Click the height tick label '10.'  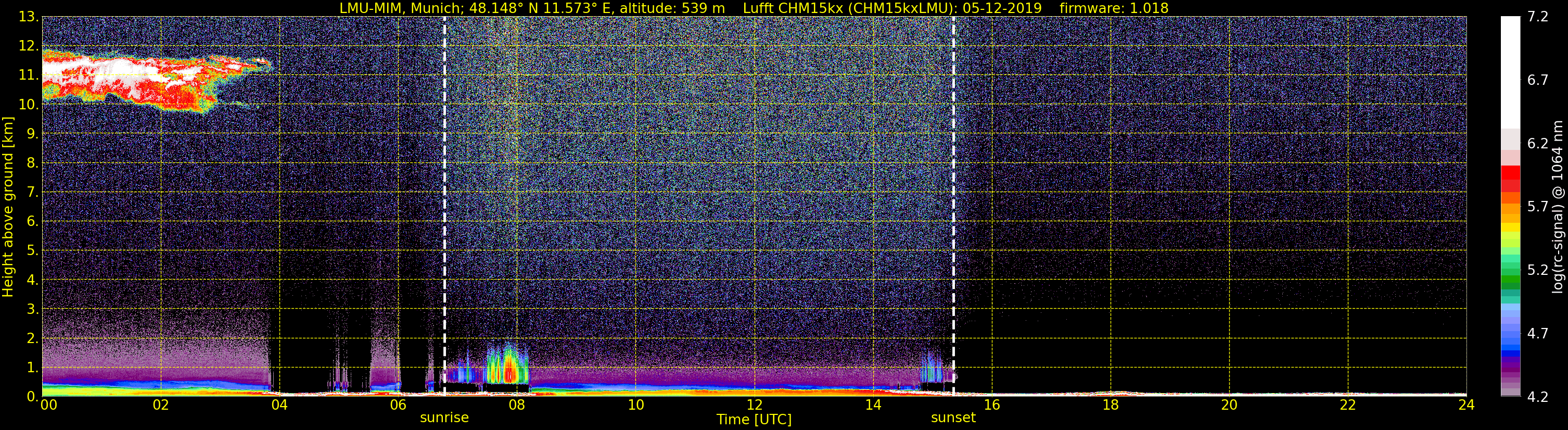[x=28, y=104]
